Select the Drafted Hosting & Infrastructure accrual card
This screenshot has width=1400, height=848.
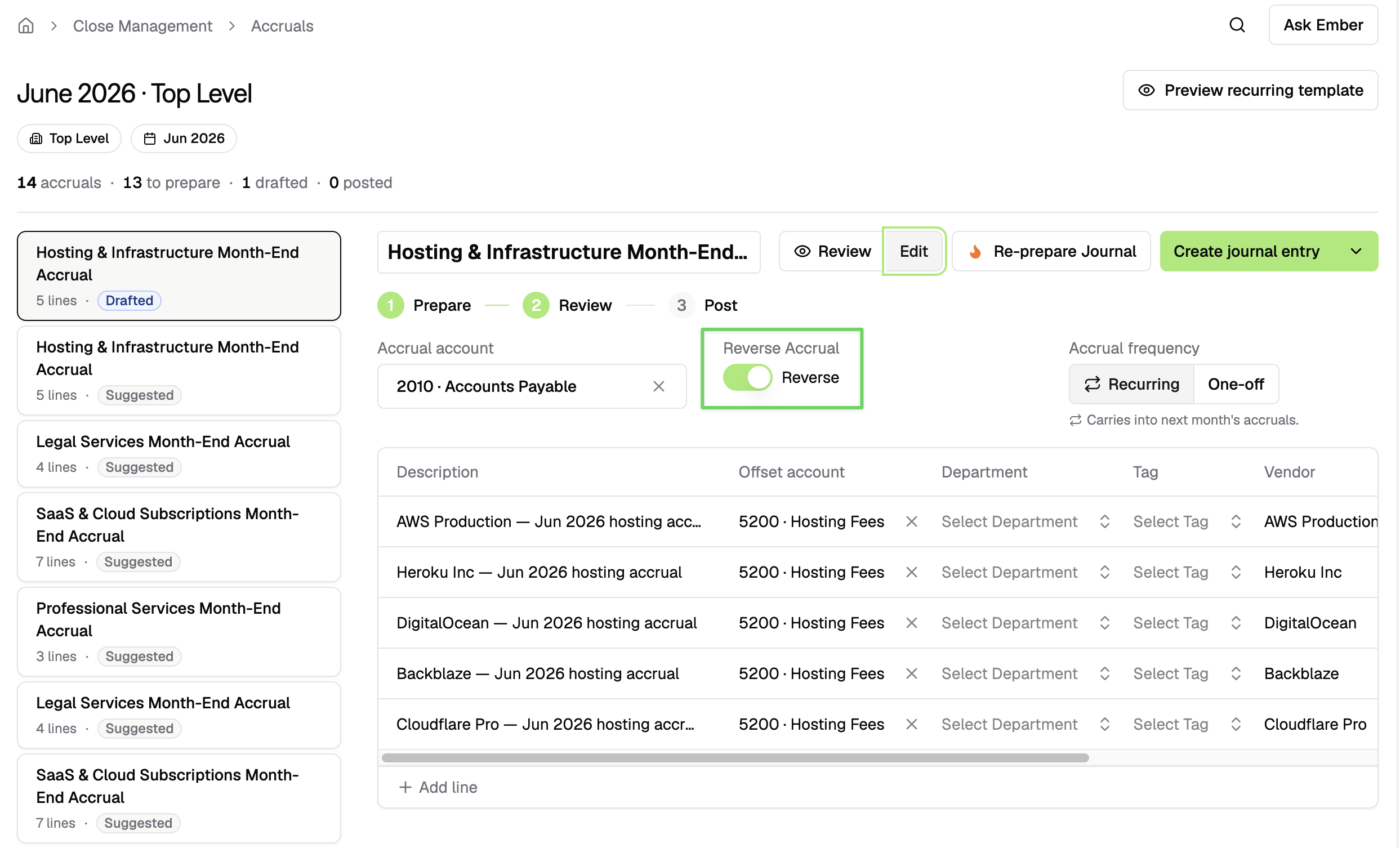point(179,276)
